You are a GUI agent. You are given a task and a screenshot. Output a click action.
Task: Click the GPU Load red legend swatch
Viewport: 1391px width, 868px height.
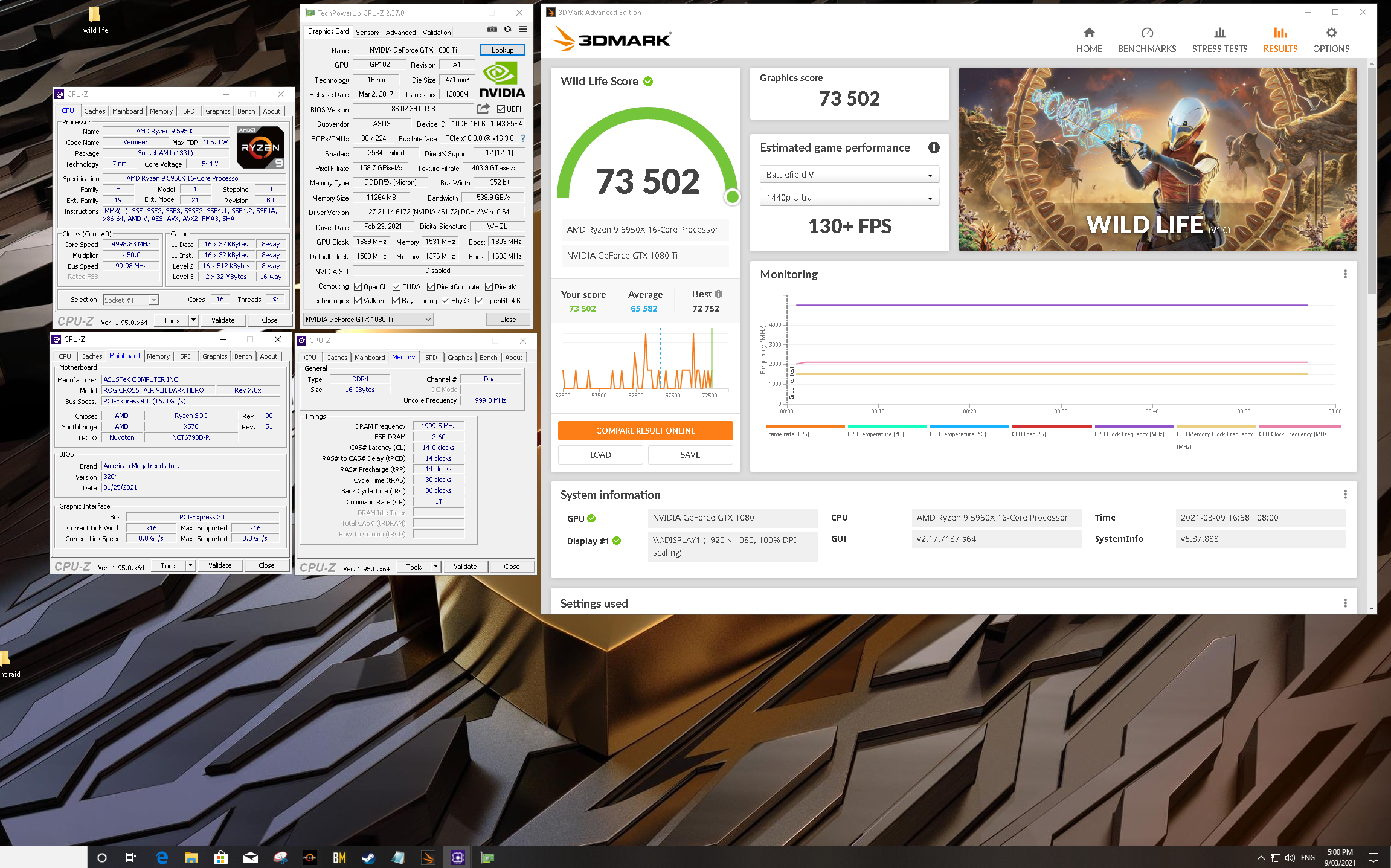pos(1052,426)
